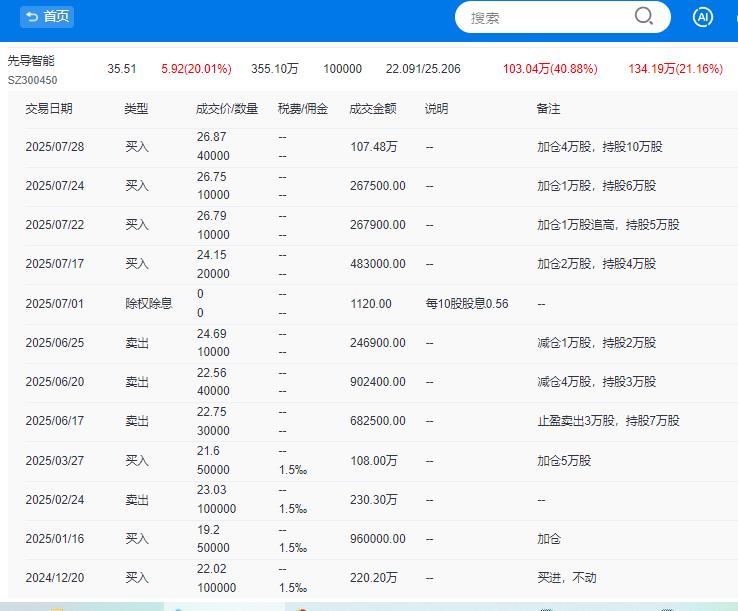The height and width of the screenshot is (611, 738).
Task: Click the note 加仓5万股
Action: [x=564, y=461]
